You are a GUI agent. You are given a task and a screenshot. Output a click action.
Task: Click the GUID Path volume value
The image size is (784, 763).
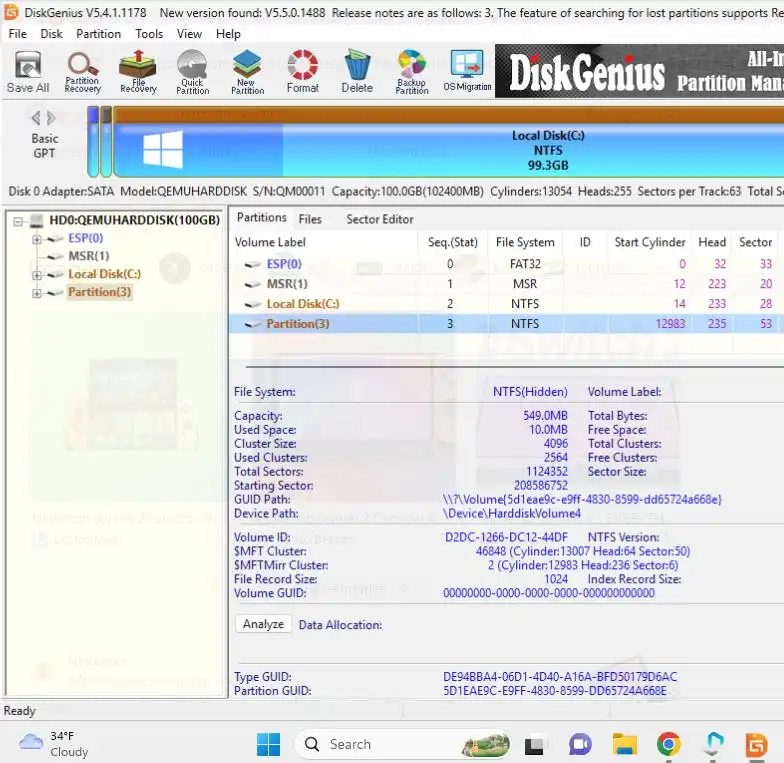(x=582, y=499)
